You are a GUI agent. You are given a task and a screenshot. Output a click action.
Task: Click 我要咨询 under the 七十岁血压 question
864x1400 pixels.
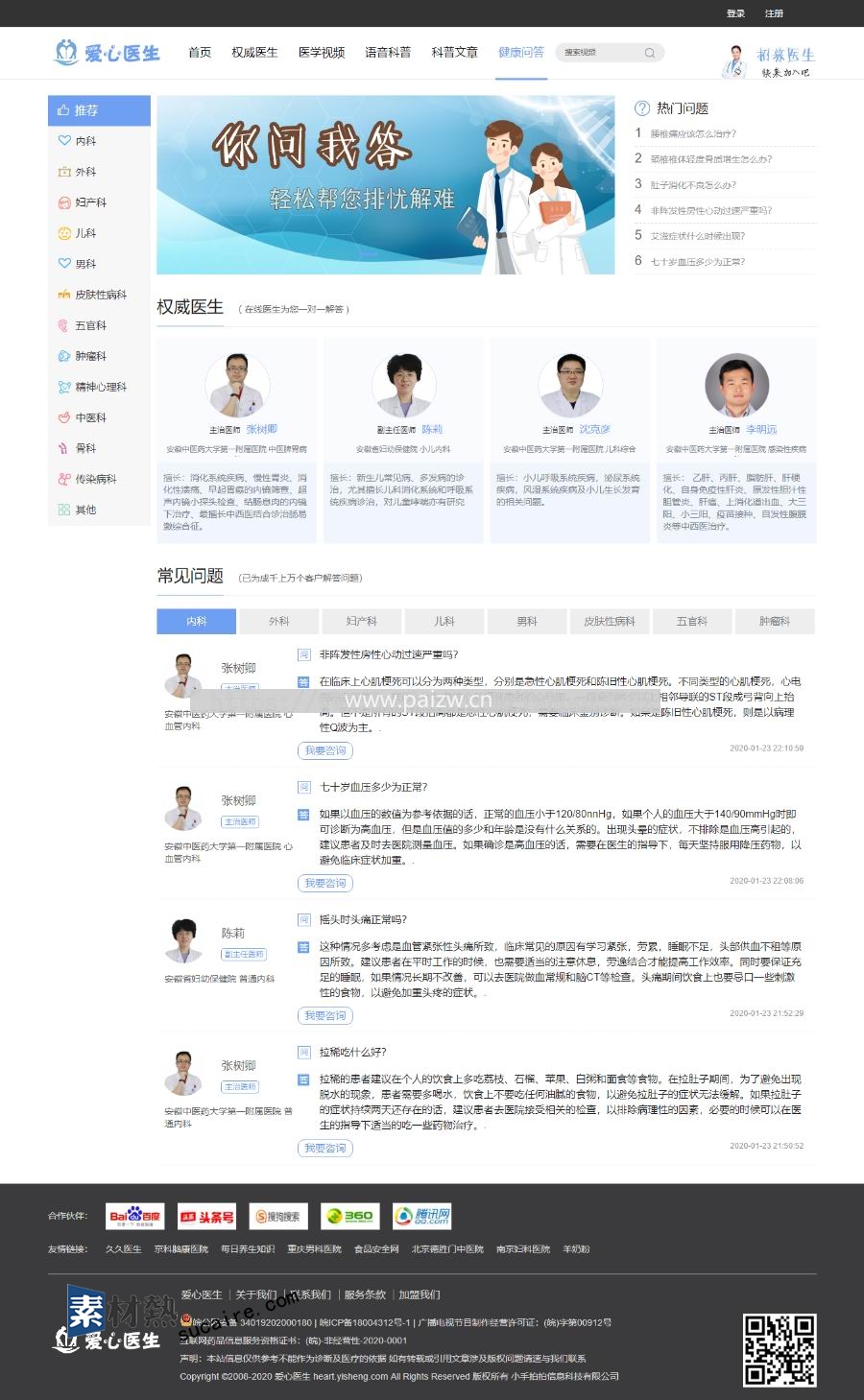[x=324, y=883]
